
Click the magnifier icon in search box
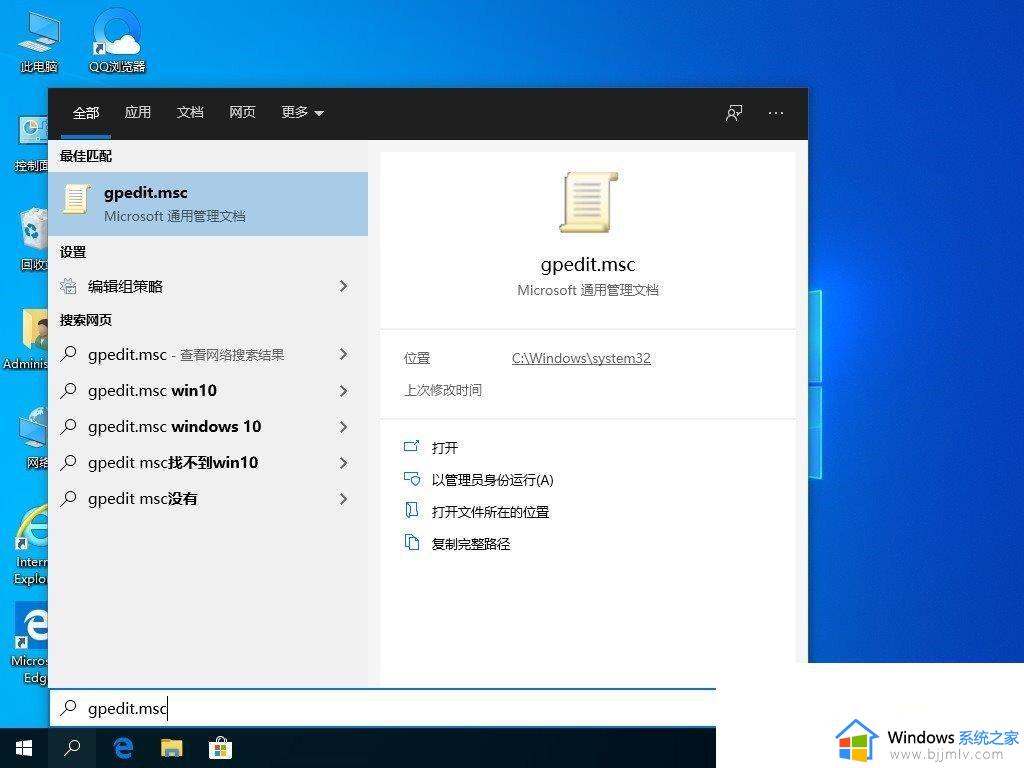(69, 708)
